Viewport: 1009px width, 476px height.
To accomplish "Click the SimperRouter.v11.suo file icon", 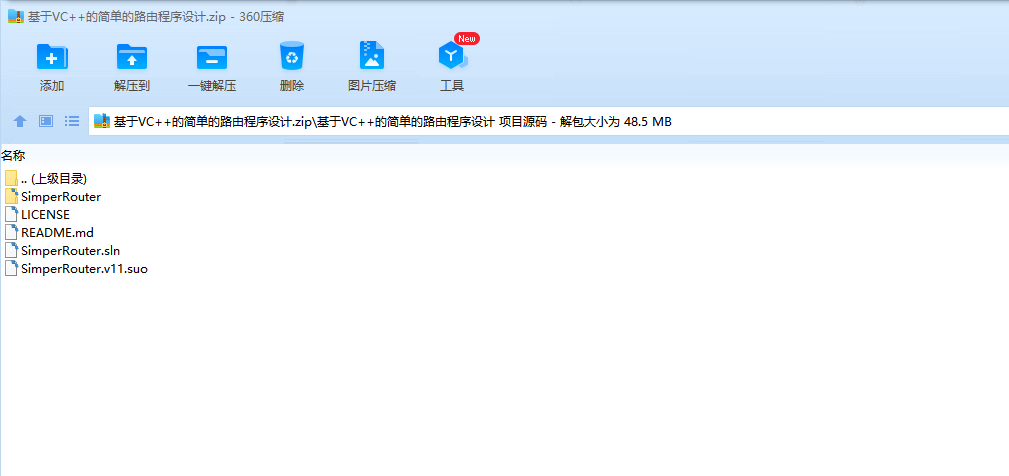I will coord(11,268).
